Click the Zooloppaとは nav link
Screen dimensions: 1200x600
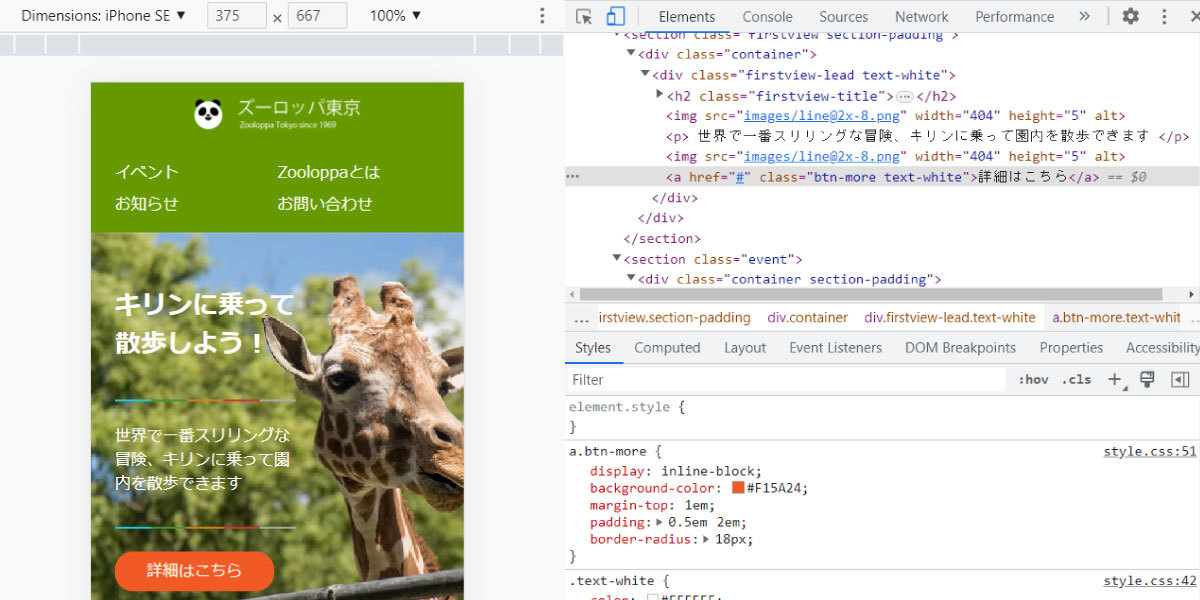click(x=329, y=172)
